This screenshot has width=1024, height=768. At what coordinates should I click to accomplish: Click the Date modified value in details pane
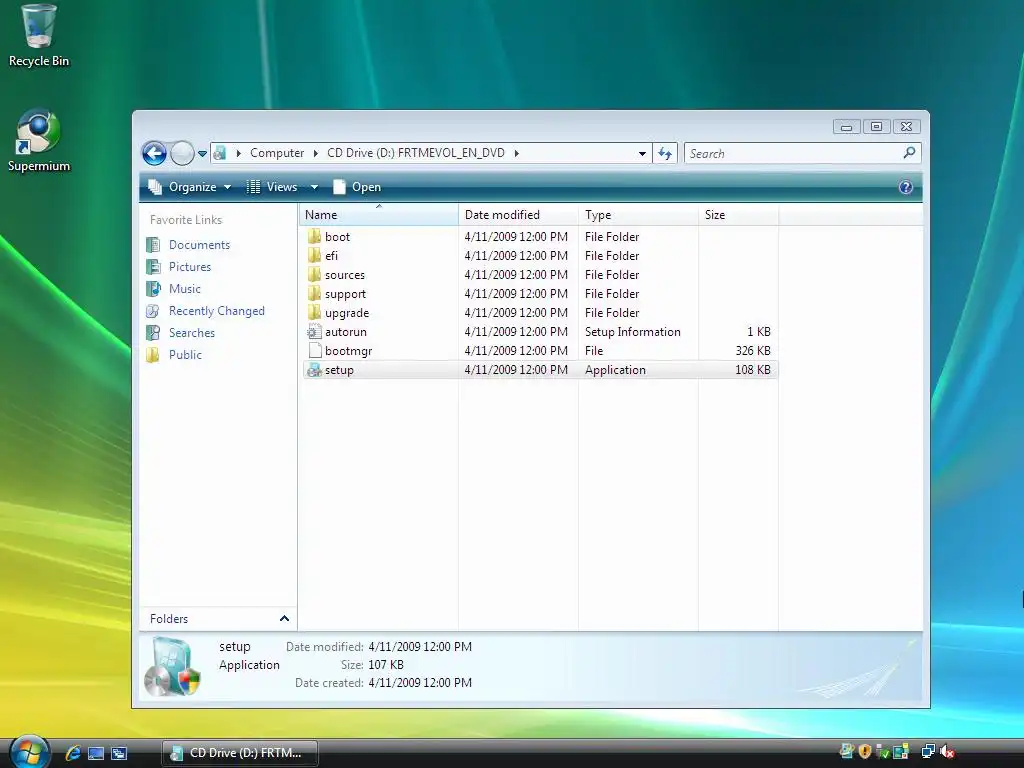click(420, 647)
